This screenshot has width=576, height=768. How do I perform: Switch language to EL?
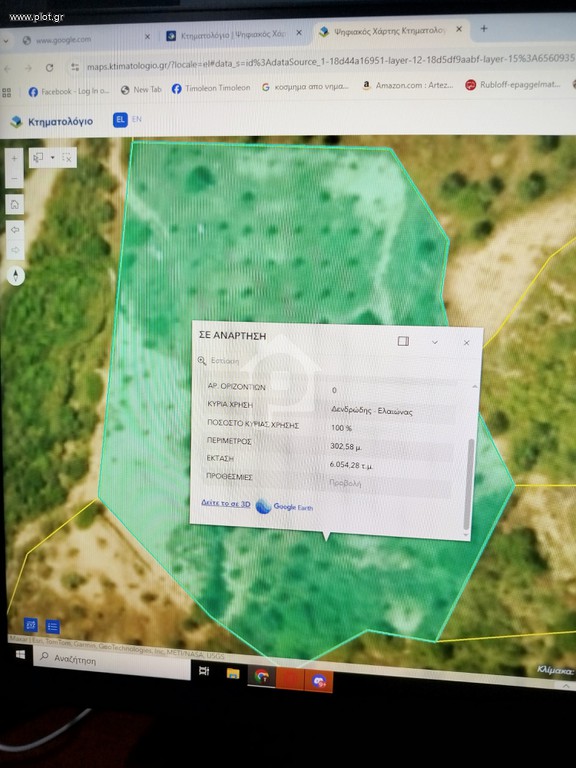pos(120,120)
